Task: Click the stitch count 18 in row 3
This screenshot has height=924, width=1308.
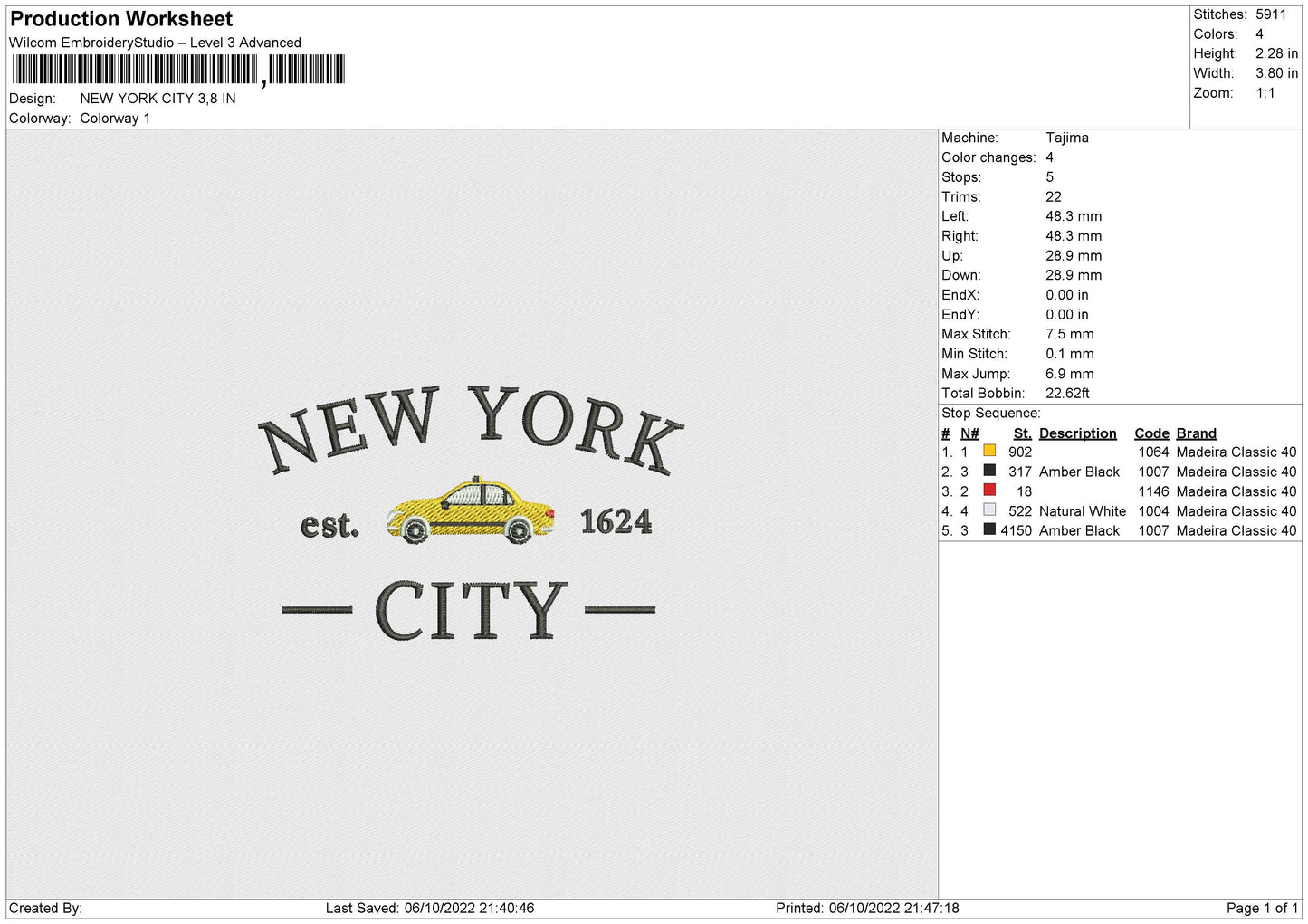Action: click(1024, 491)
